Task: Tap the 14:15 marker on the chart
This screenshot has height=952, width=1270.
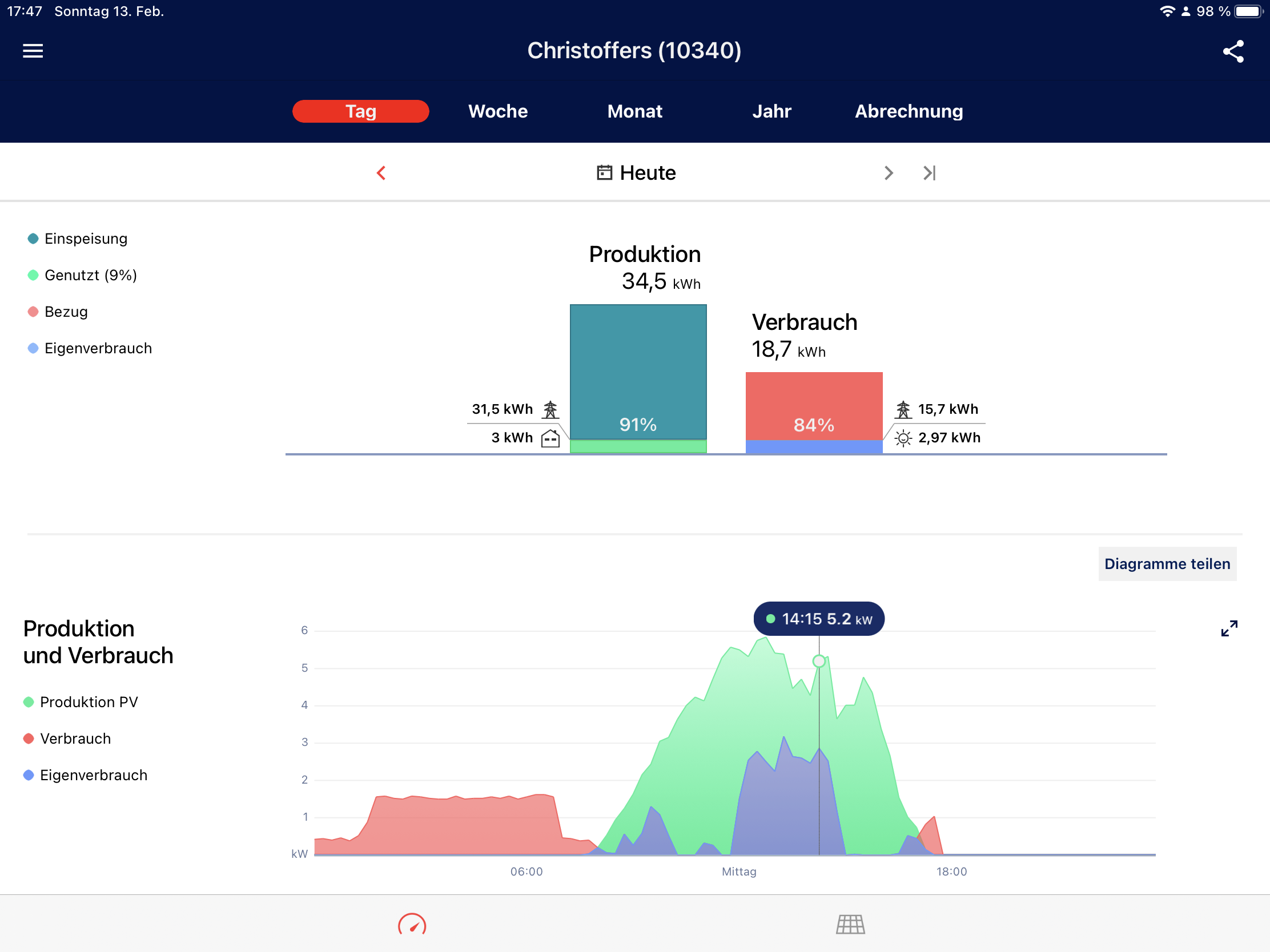Action: coord(819,661)
